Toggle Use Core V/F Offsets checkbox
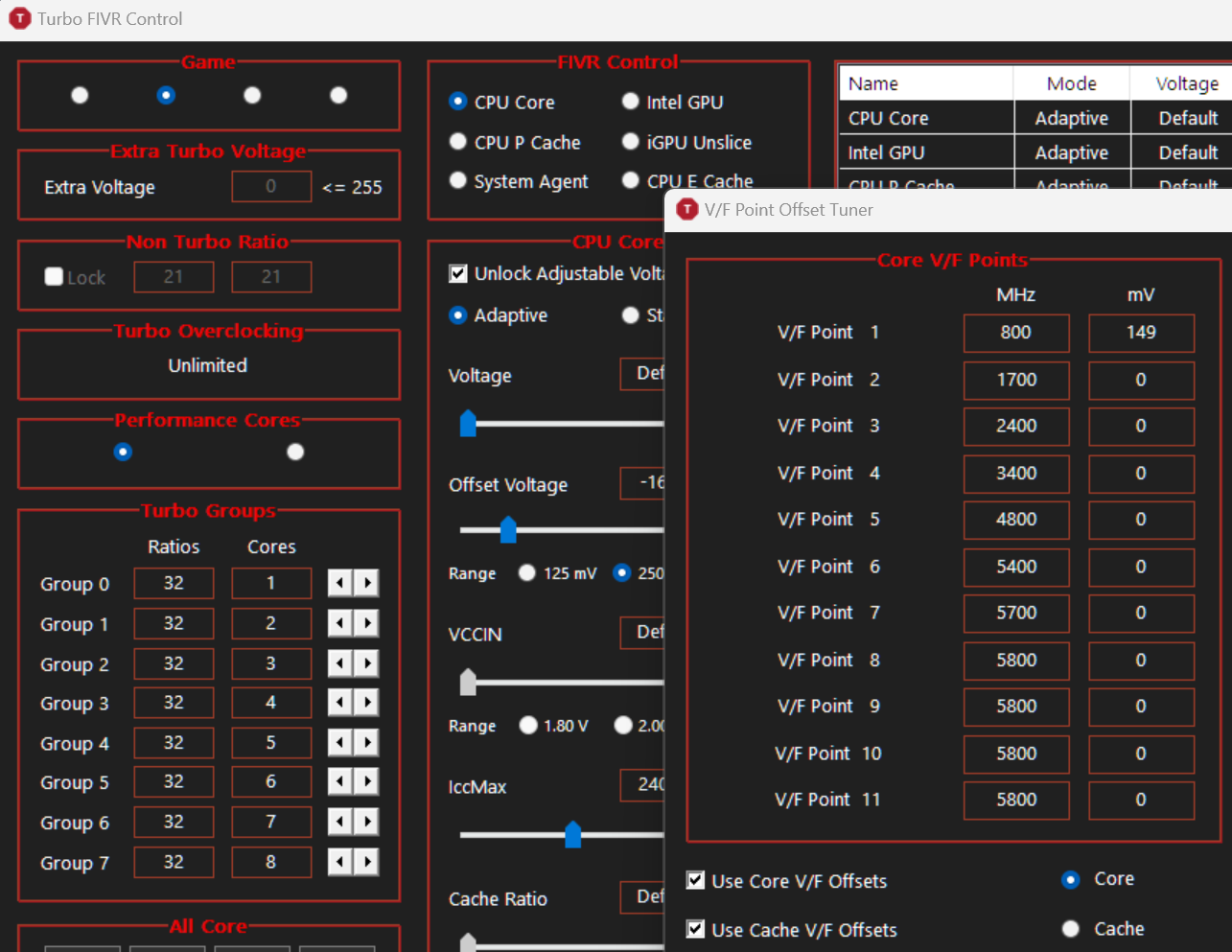Viewport: 1232px width, 952px height. tap(696, 880)
